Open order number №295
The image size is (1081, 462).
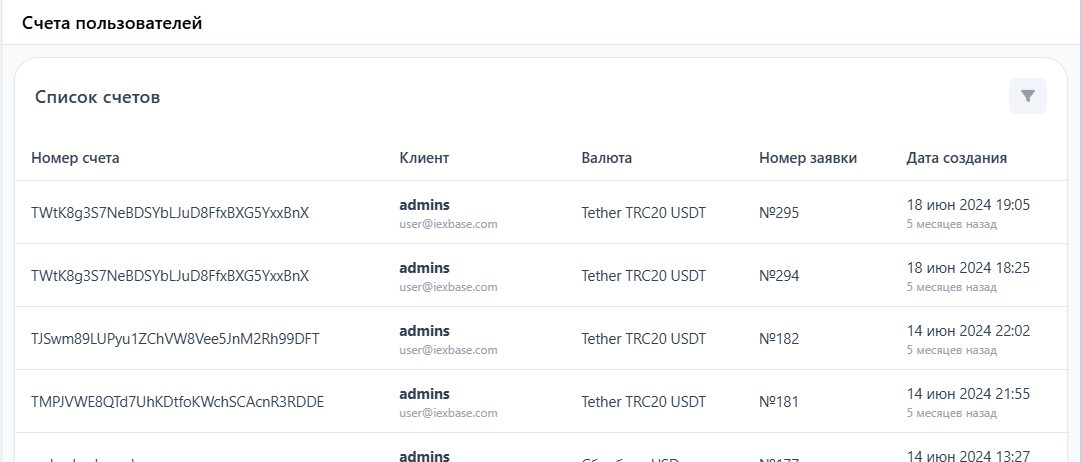tap(779, 213)
